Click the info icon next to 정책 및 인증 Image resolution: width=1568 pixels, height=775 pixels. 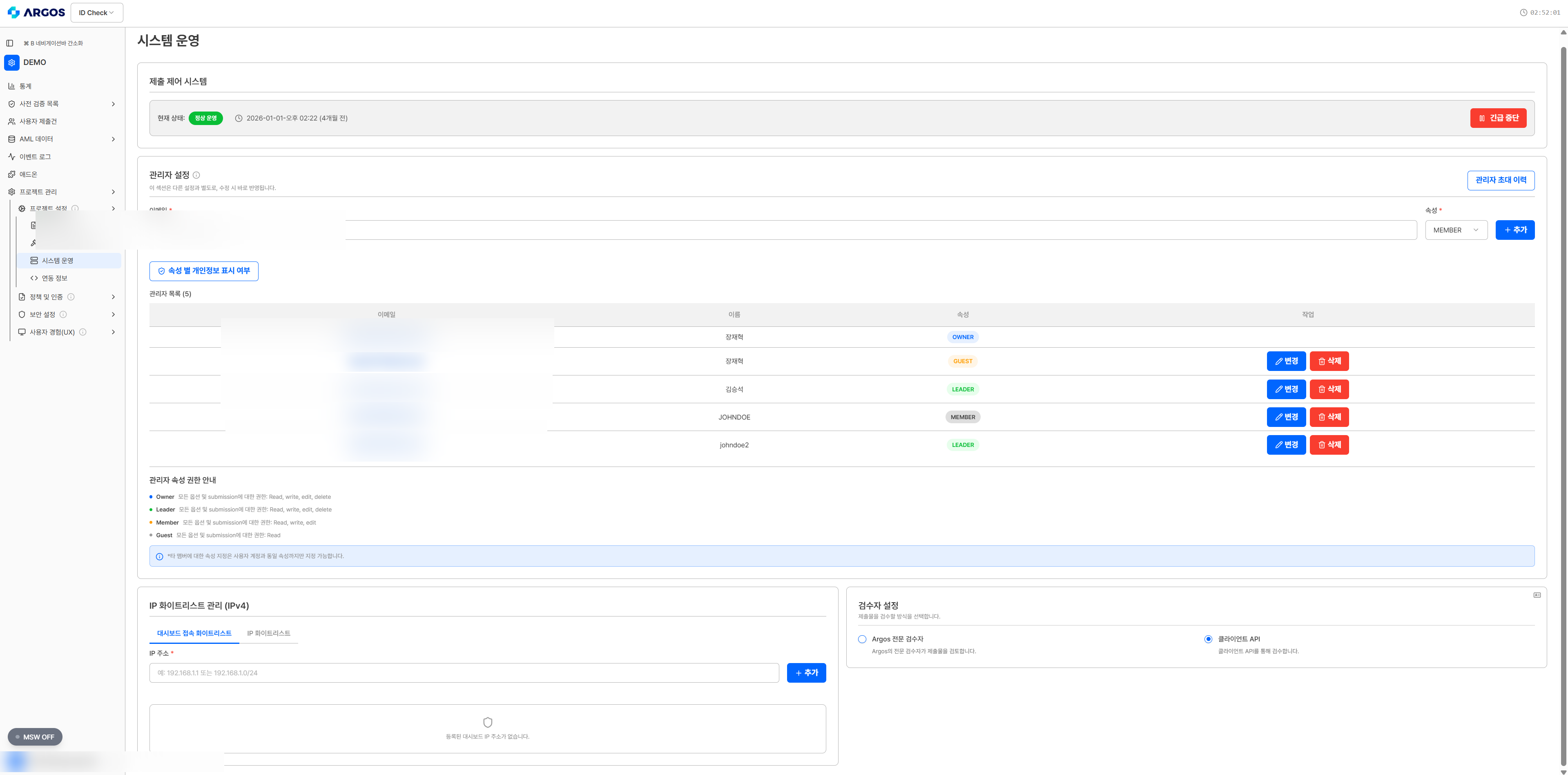pyautogui.click(x=71, y=297)
